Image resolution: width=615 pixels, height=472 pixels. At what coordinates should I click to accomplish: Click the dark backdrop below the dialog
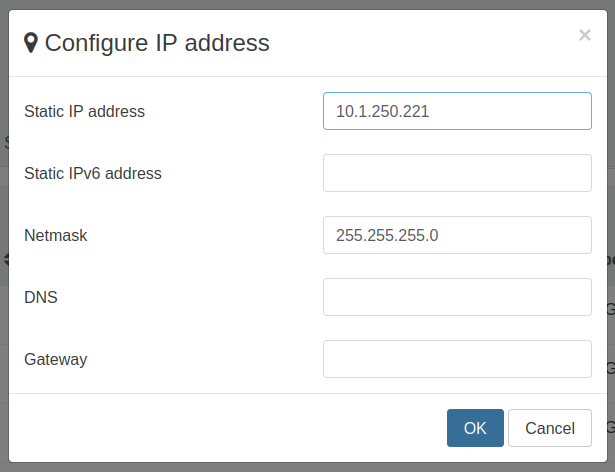tap(300, 467)
